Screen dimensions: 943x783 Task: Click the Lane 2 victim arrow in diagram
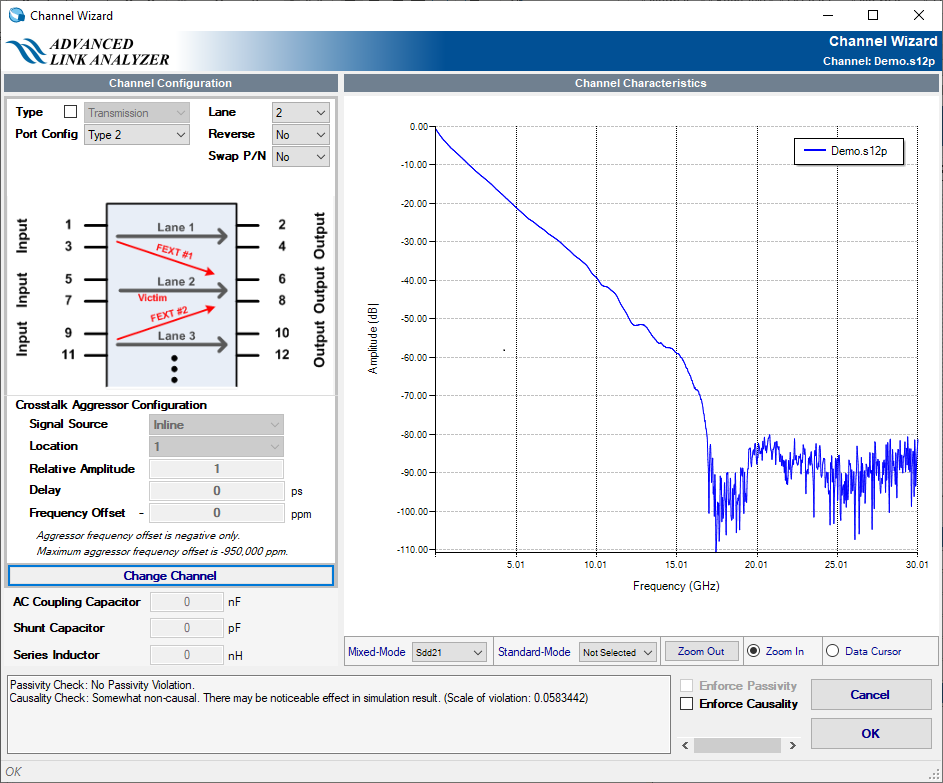171,291
